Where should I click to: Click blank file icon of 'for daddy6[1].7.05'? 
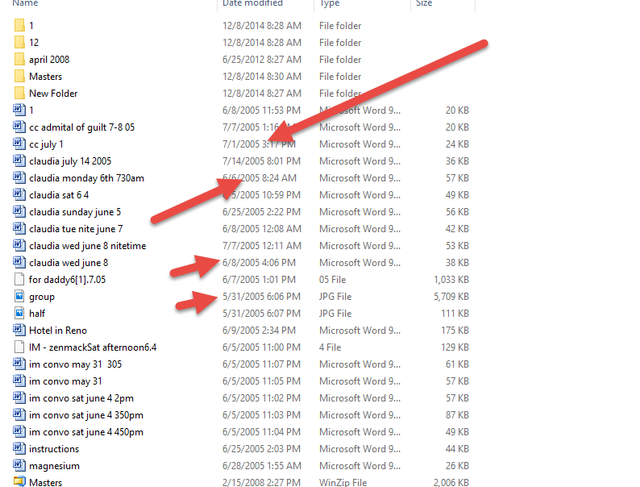tap(19, 279)
